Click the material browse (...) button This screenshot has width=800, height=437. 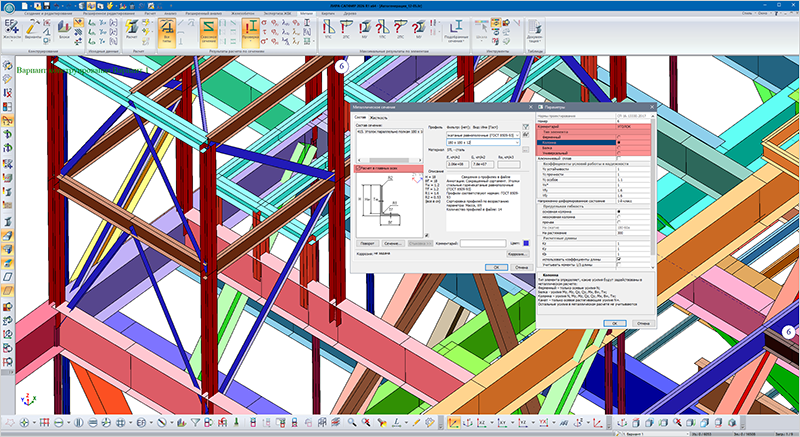point(526,150)
